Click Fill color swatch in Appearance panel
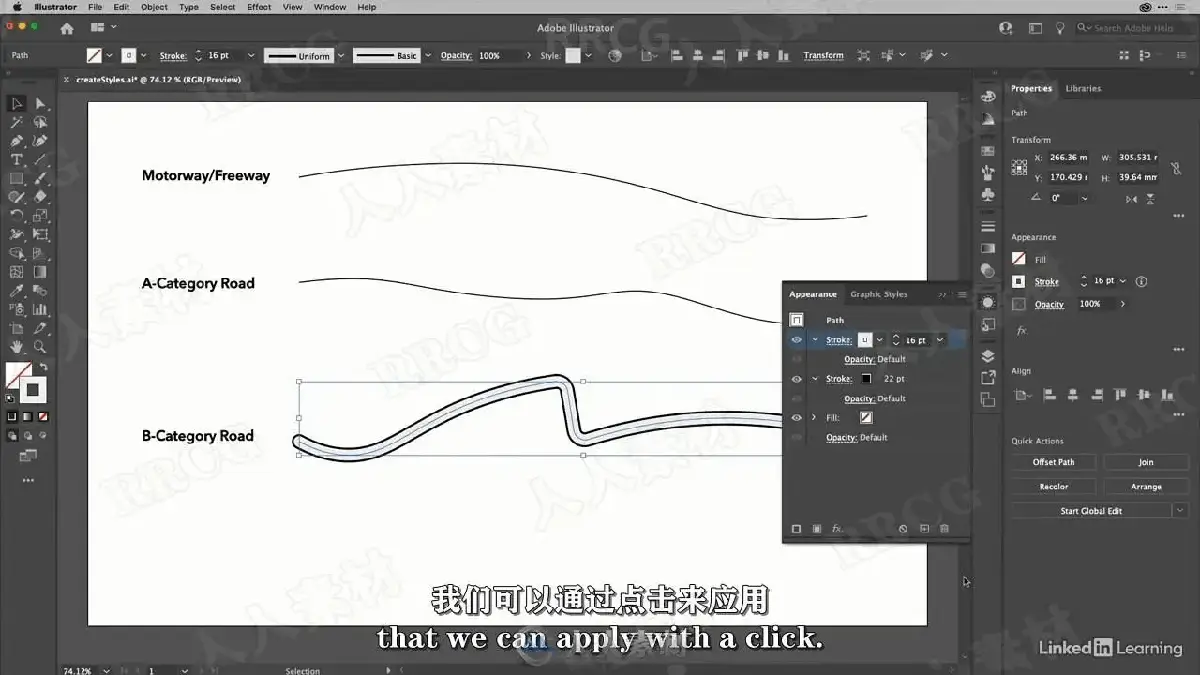Viewport: 1200px width, 675px height. click(866, 418)
